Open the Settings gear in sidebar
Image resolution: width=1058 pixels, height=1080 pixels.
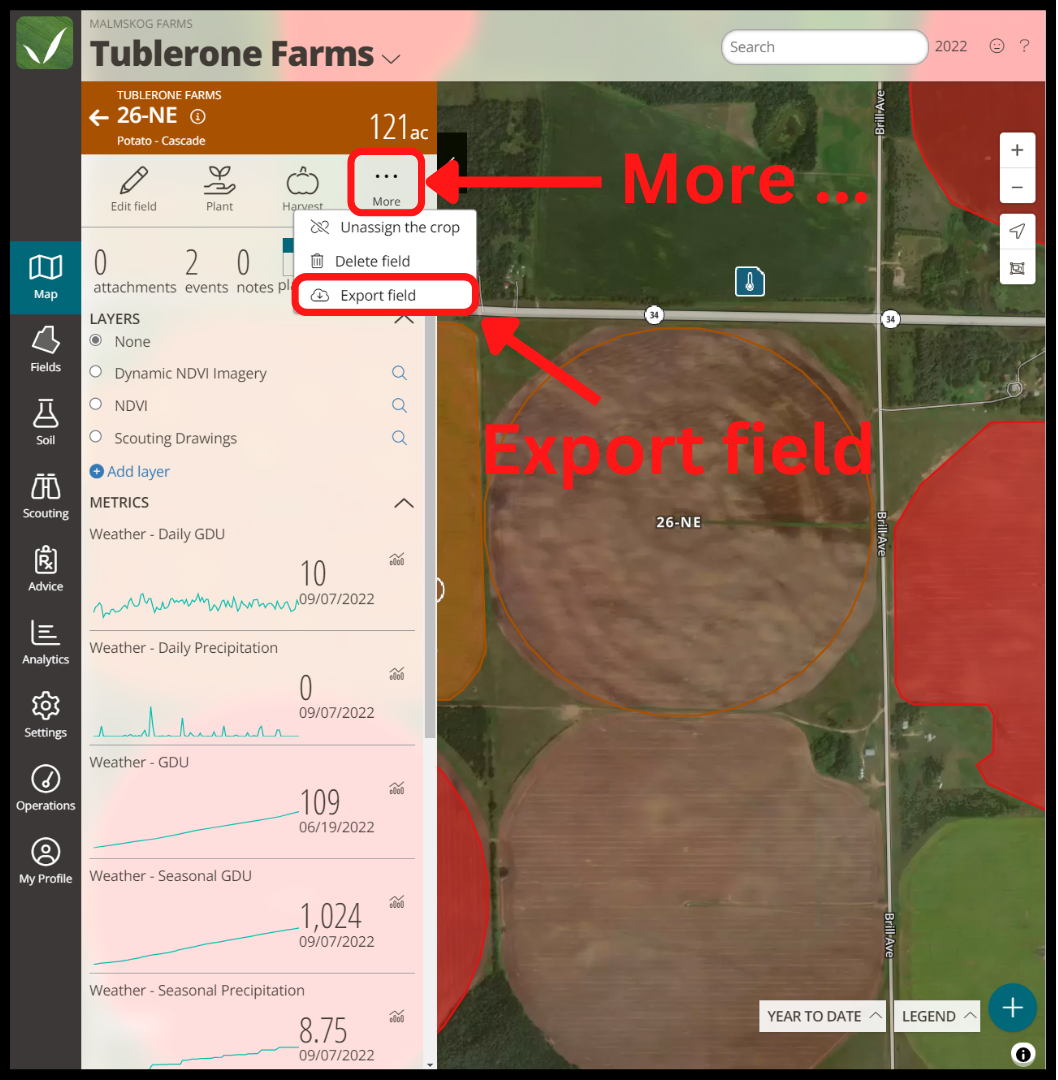tap(45, 715)
